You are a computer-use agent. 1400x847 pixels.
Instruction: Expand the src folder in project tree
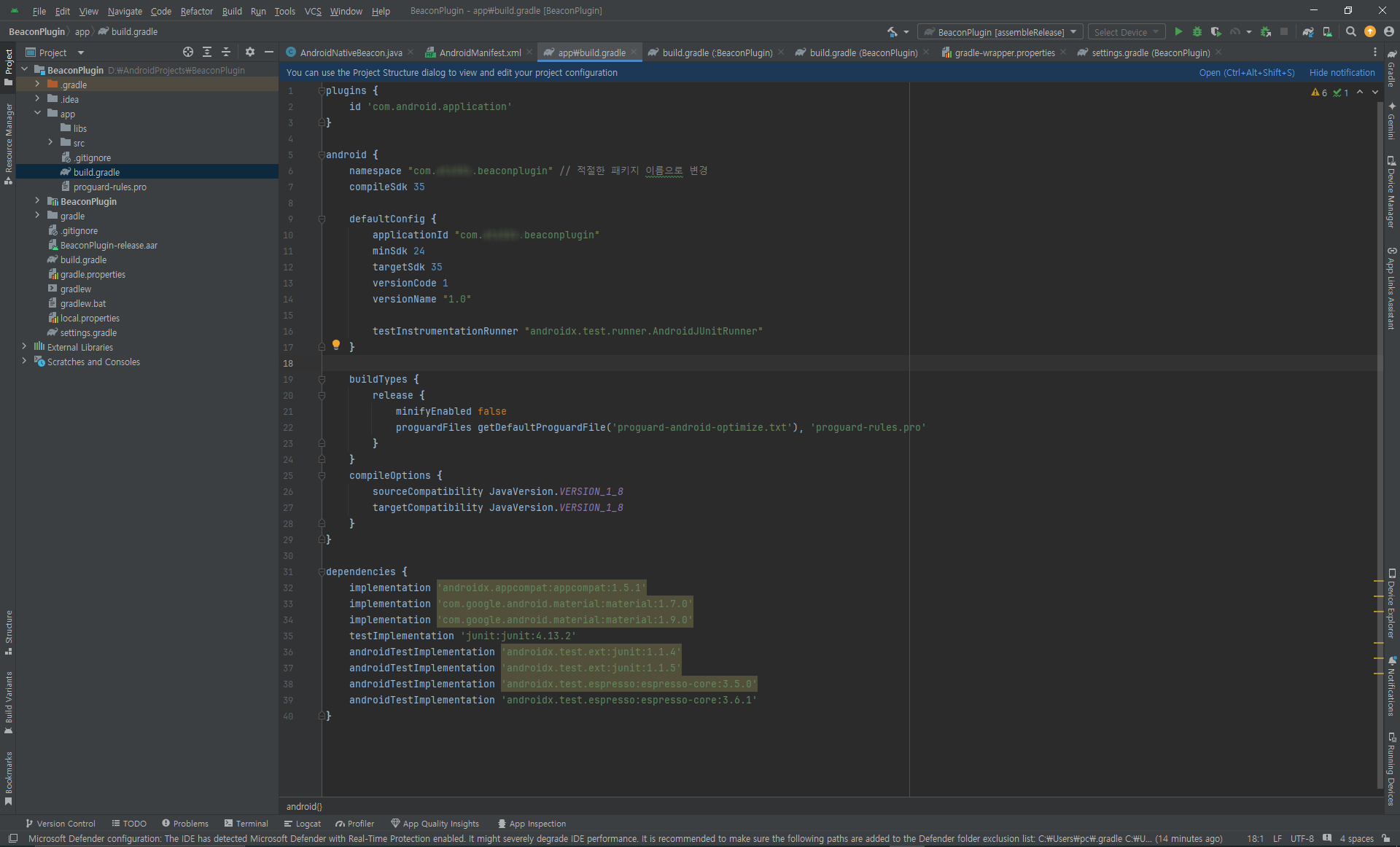50,143
